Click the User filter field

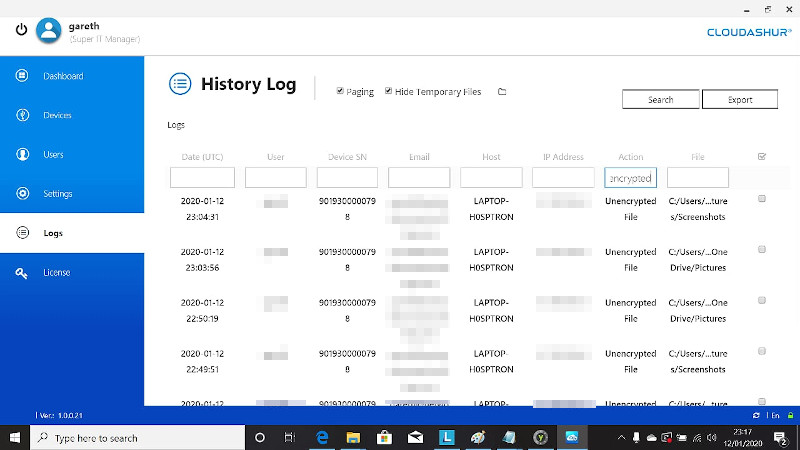(276, 178)
